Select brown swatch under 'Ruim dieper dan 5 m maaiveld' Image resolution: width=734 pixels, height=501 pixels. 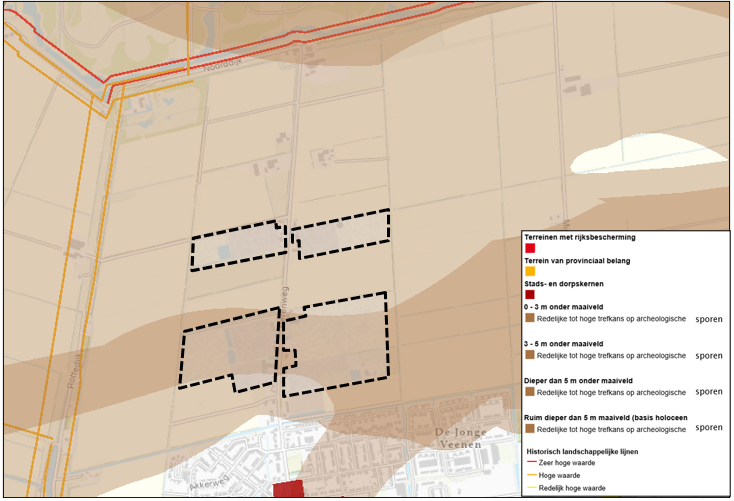[x=530, y=429]
